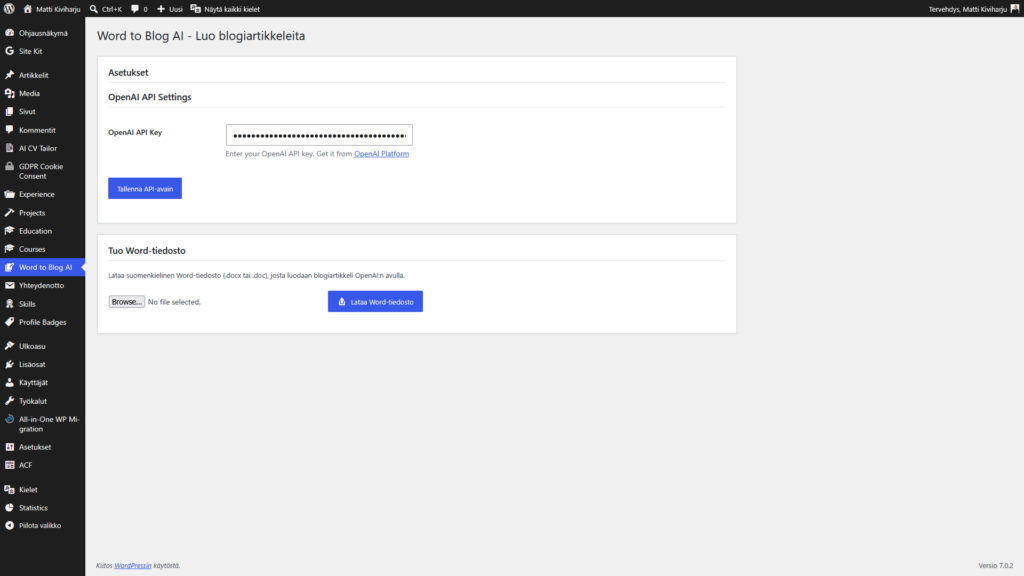Click the ACF icon in sidebar
This screenshot has height=576, width=1024.
9,465
